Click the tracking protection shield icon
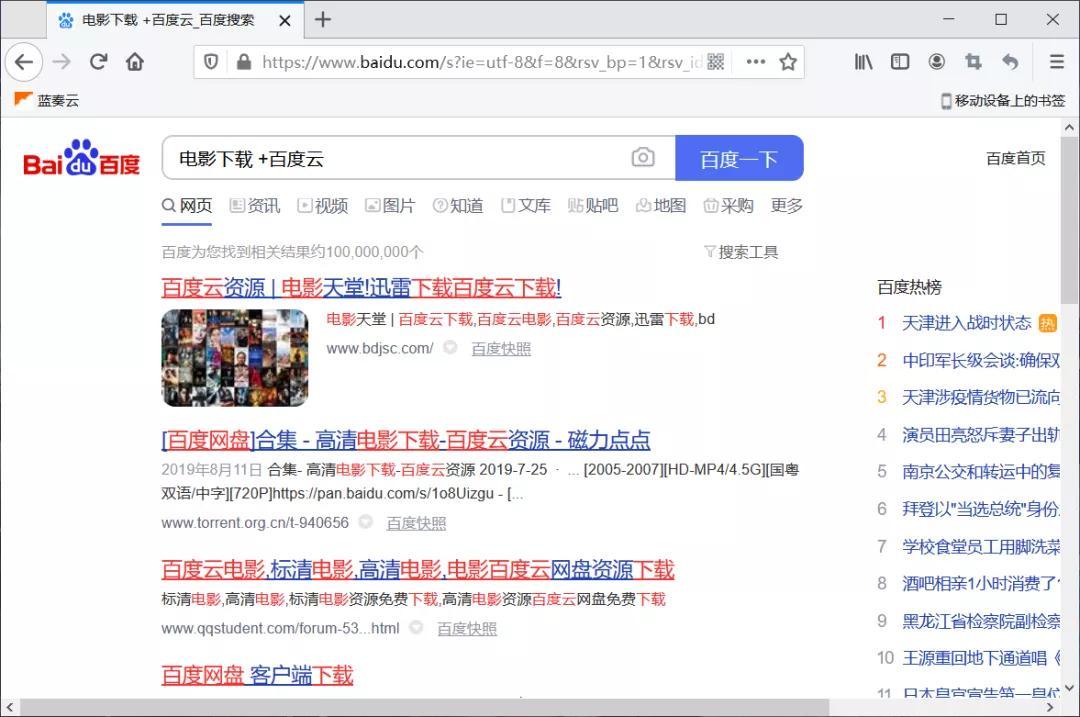 click(211, 61)
